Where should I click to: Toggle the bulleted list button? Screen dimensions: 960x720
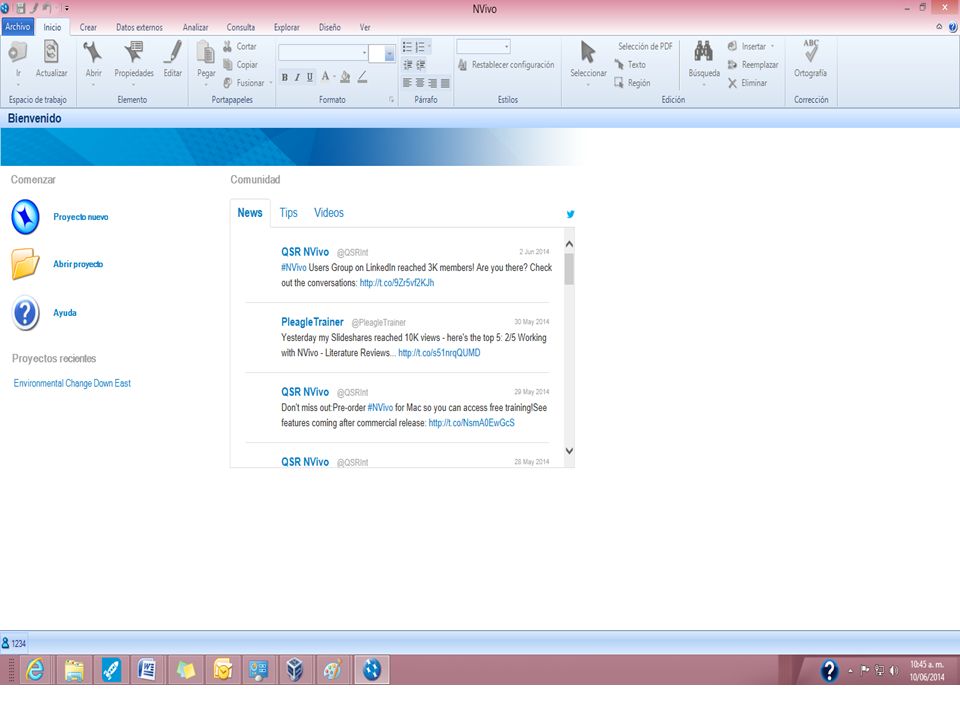[x=407, y=47]
